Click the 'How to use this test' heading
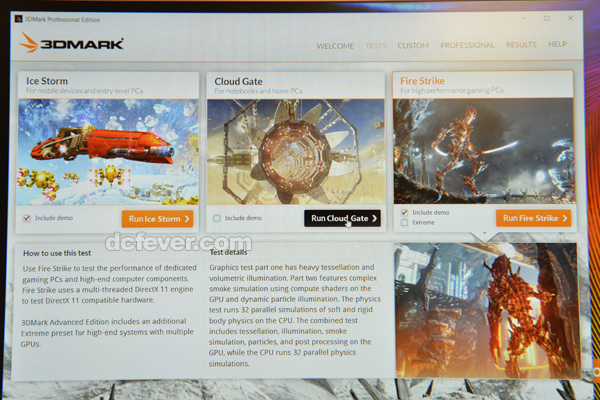This screenshot has width=600, height=400. 57,253
